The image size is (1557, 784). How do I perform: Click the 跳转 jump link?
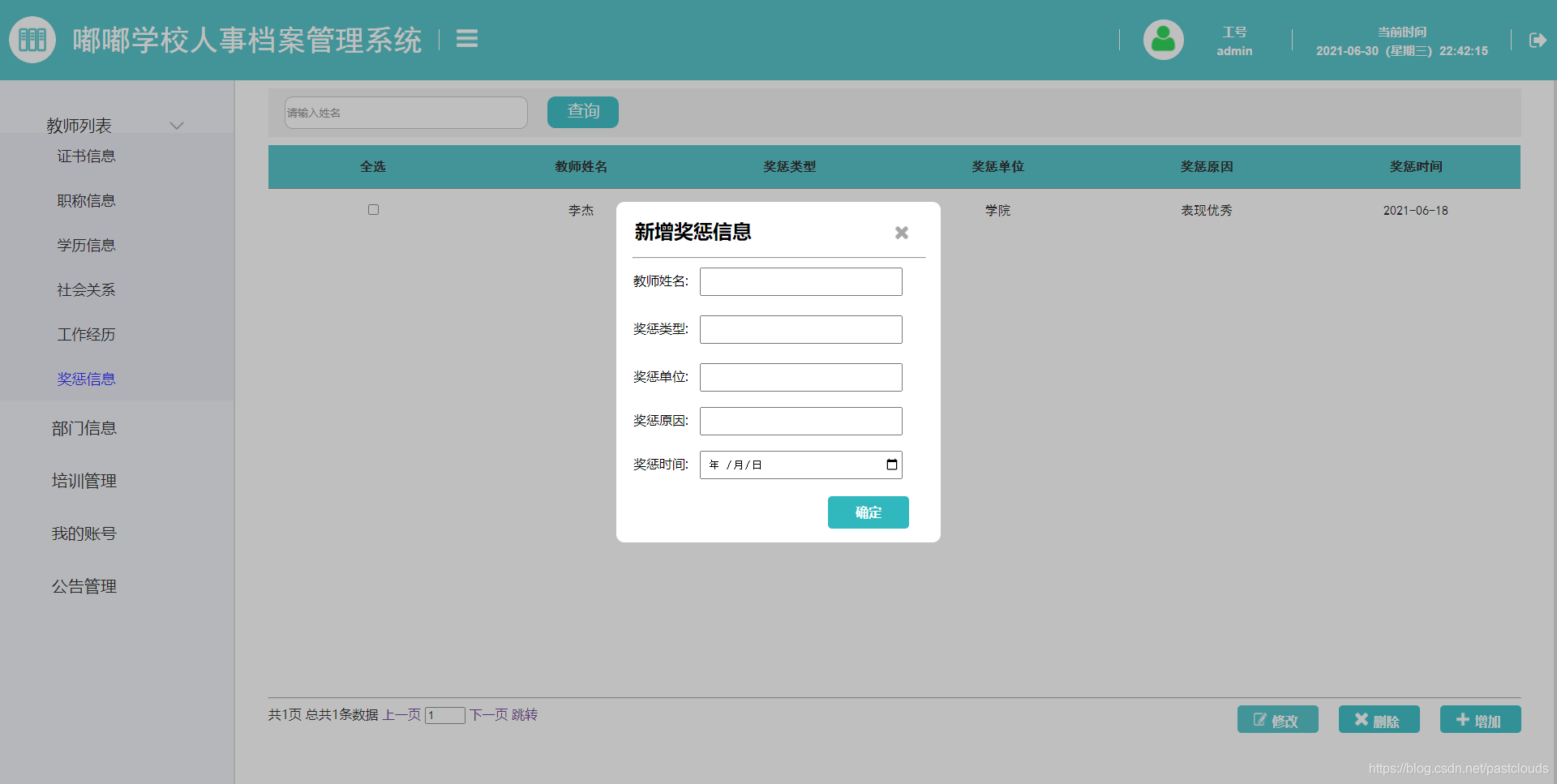coord(525,714)
